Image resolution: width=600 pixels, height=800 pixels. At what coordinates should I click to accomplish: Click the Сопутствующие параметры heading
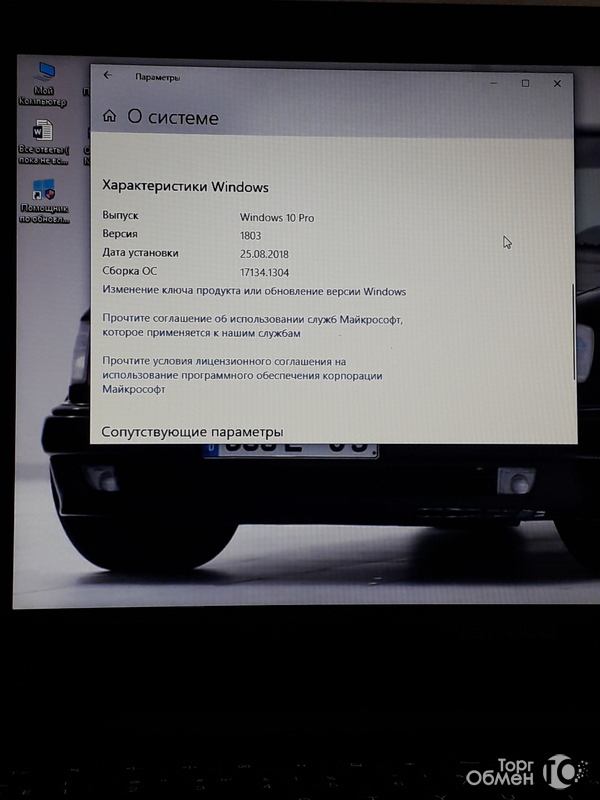tap(193, 432)
